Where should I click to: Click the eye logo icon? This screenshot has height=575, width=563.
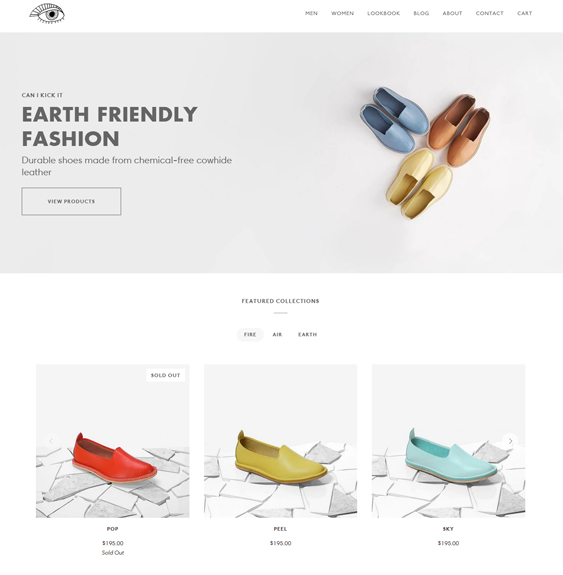point(47,14)
